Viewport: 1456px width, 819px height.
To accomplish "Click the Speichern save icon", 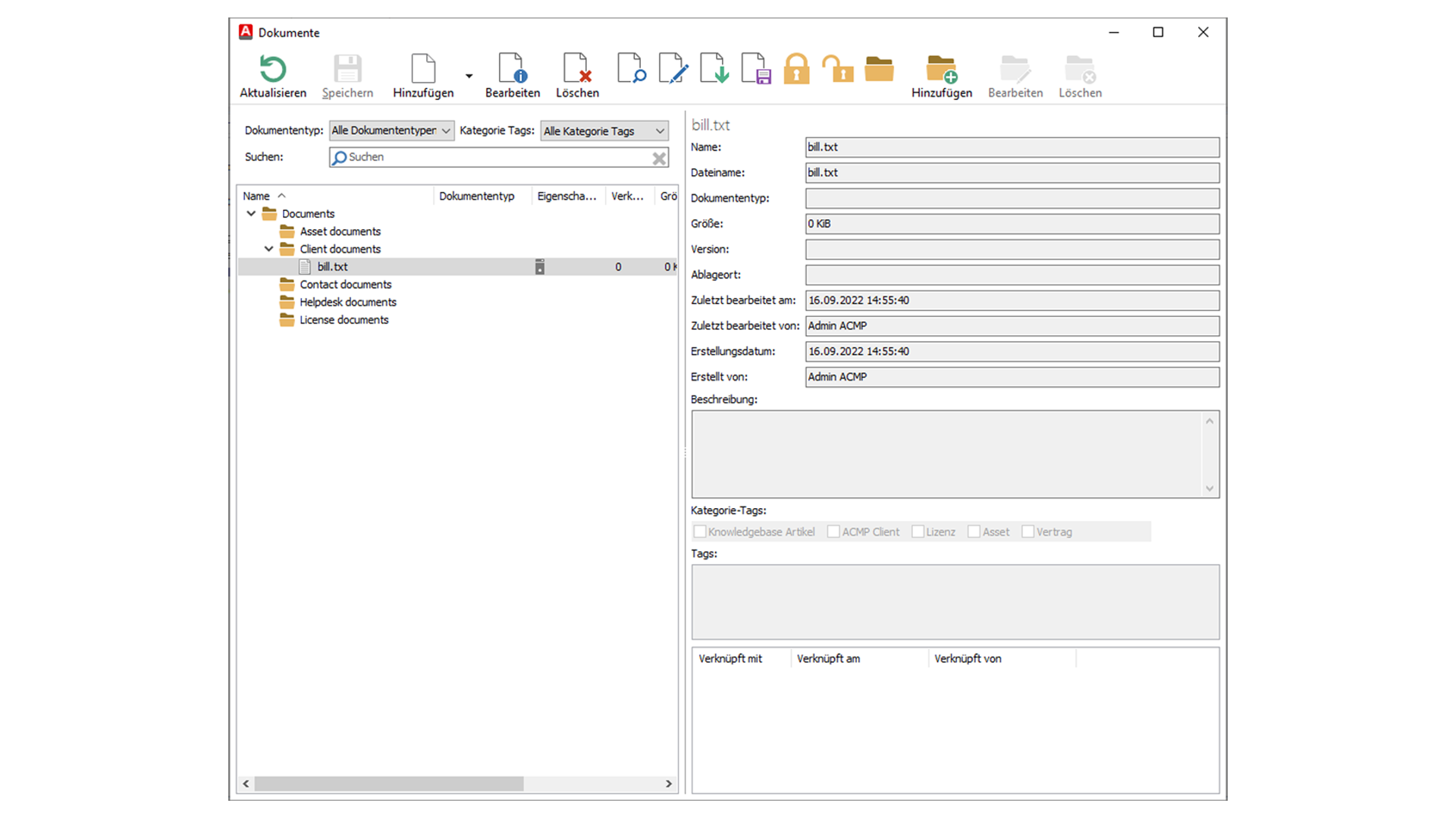I will (347, 69).
